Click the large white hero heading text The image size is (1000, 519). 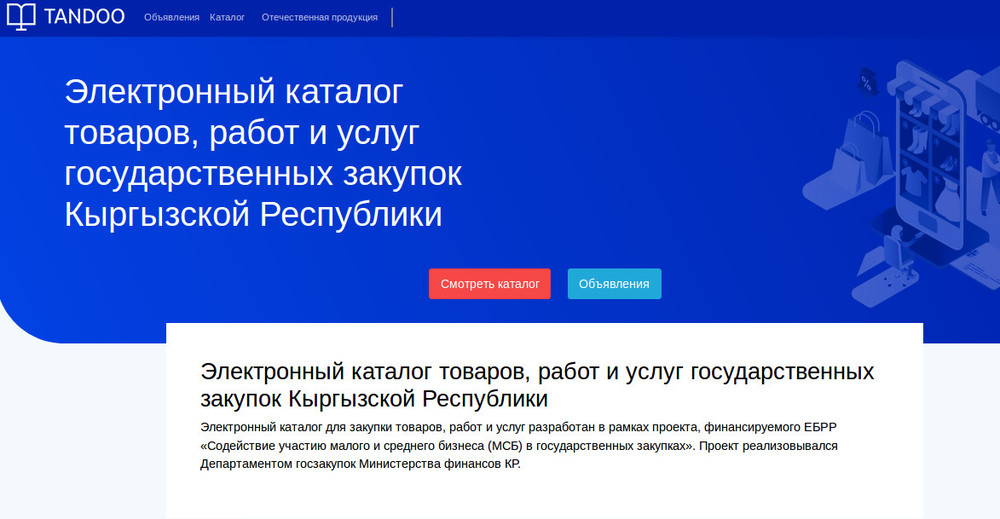(x=263, y=152)
